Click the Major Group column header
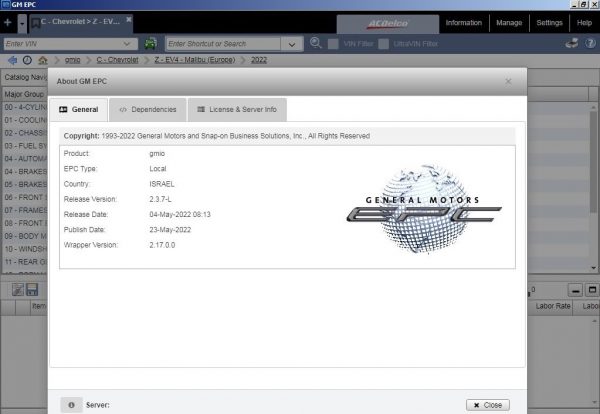Image resolution: width=600 pixels, height=414 pixels. click(x=24, y=94)
